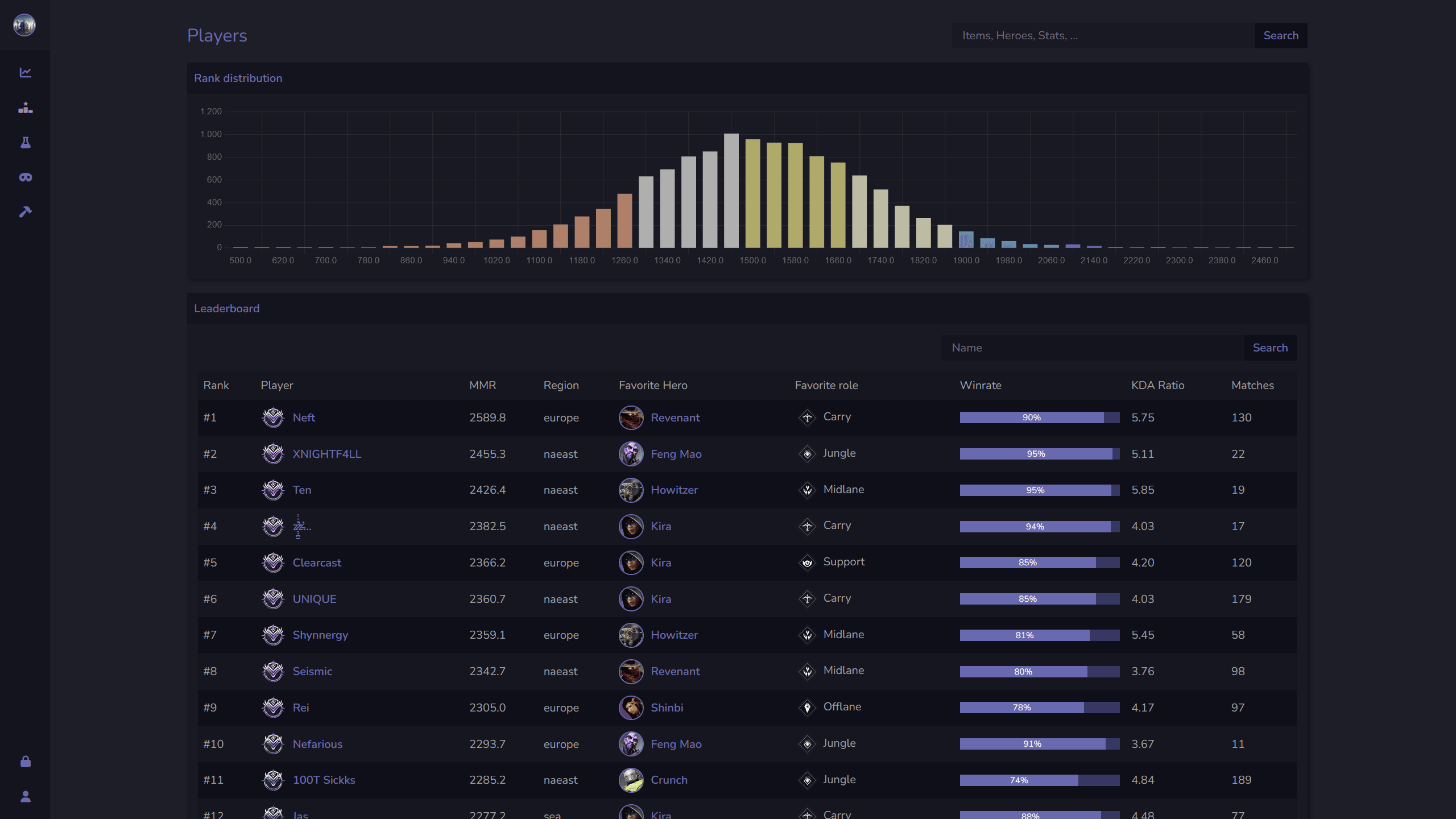Open the flask lab sidebar icon
Image resolution: width=1456 pixels, height=819 pixels.
click(26, 142)
